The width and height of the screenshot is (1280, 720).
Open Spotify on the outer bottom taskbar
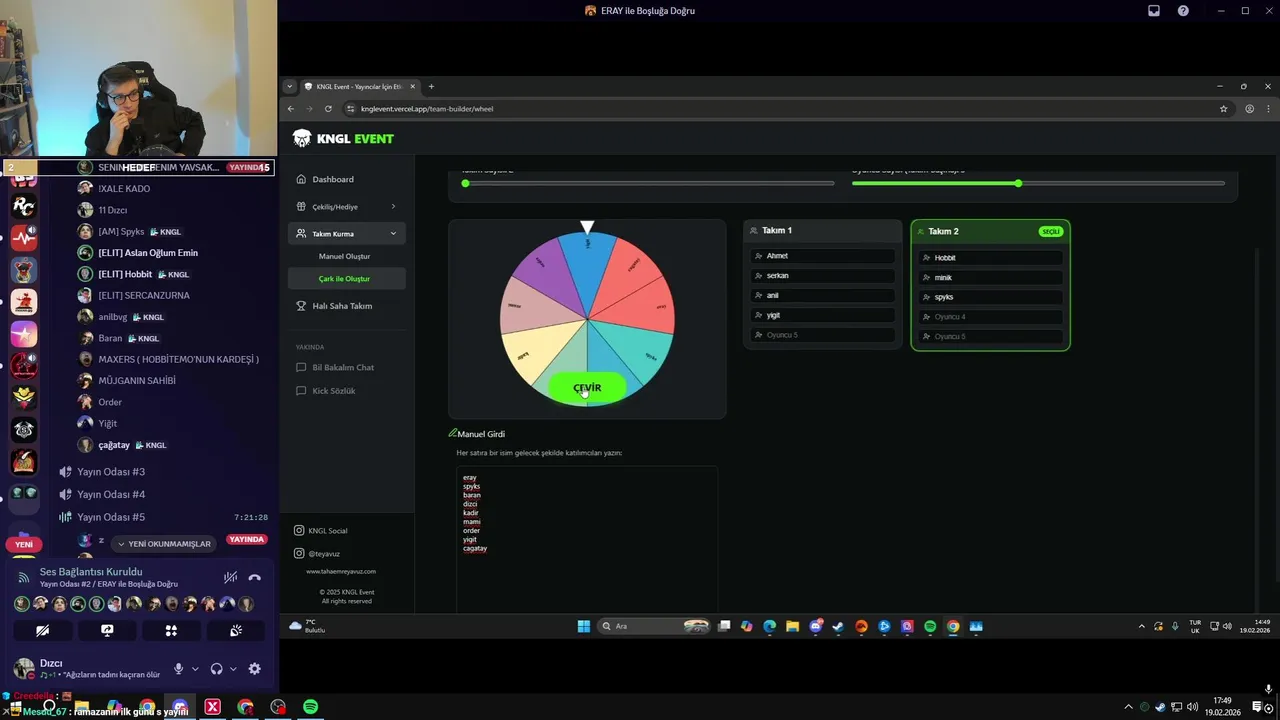click(311, 707)
